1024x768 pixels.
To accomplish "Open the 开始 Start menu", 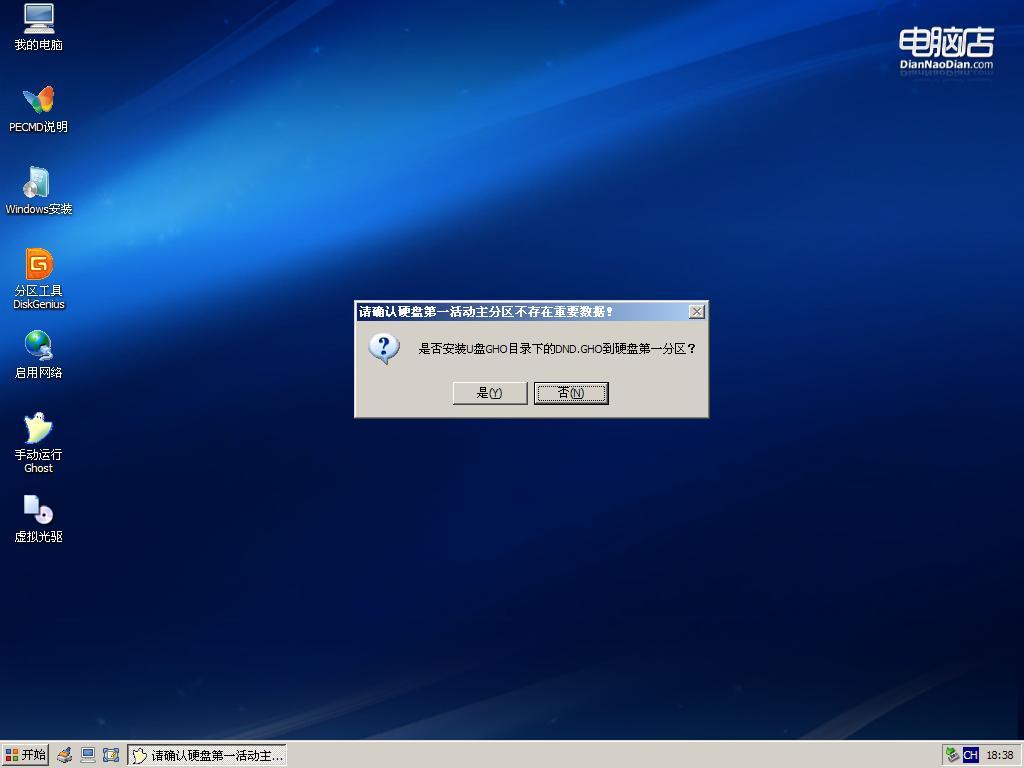I will tap(25, 755).
